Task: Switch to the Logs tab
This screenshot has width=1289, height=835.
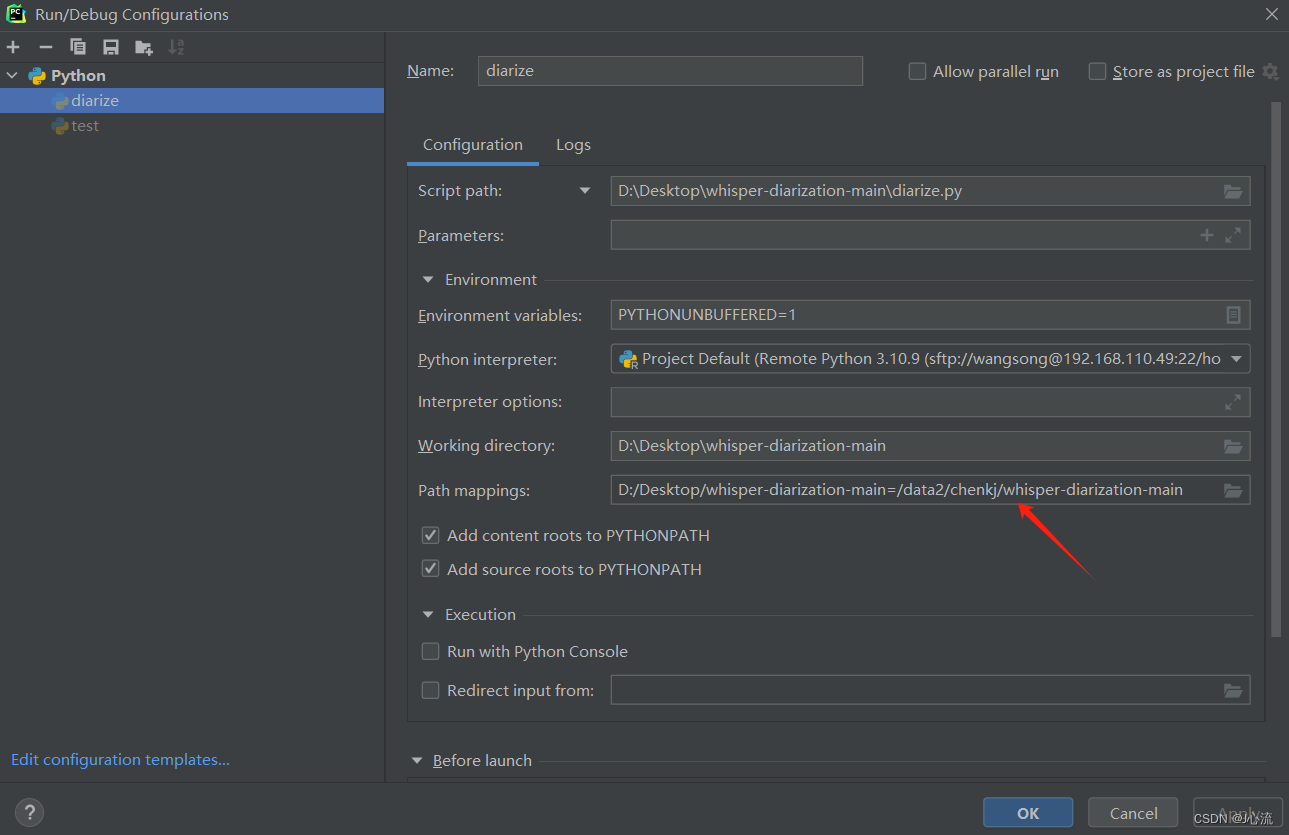Action: (x=573, y=144)
